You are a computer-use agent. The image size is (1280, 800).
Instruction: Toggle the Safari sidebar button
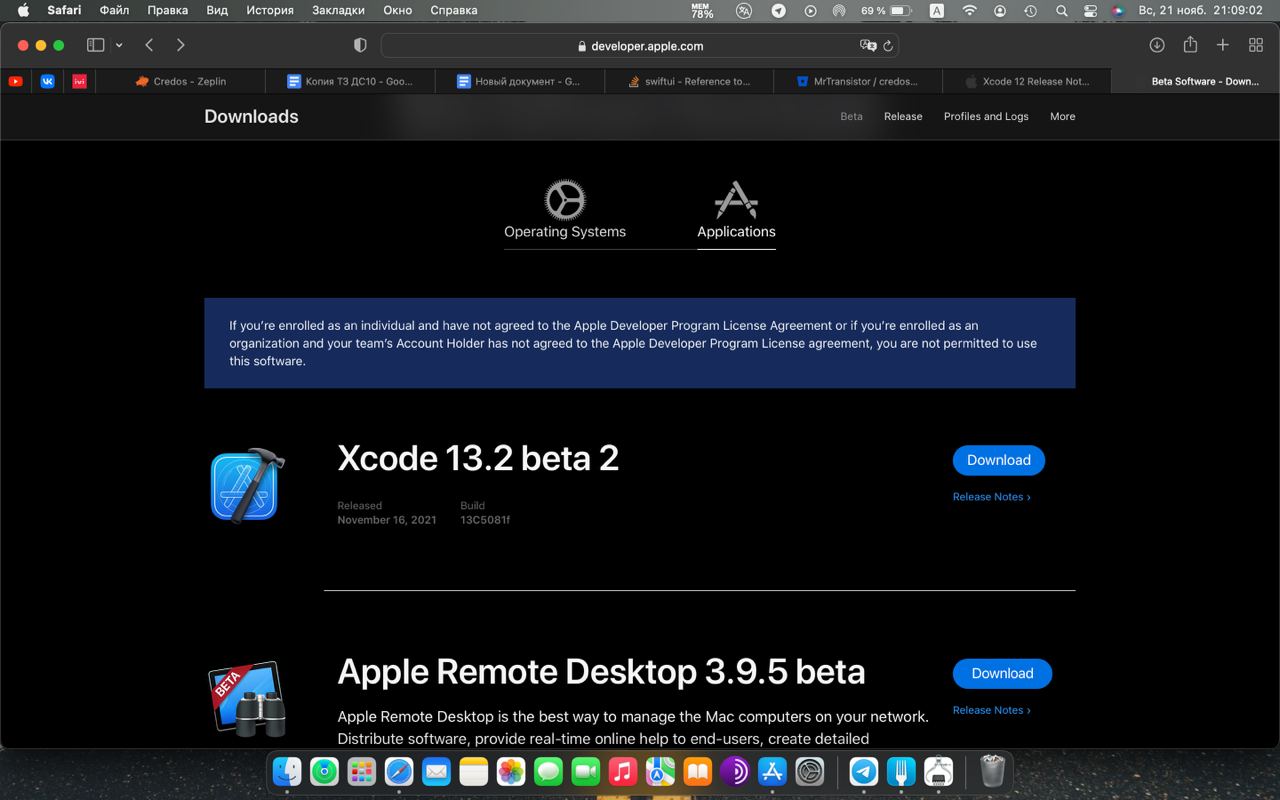click(x=96, y=45)
